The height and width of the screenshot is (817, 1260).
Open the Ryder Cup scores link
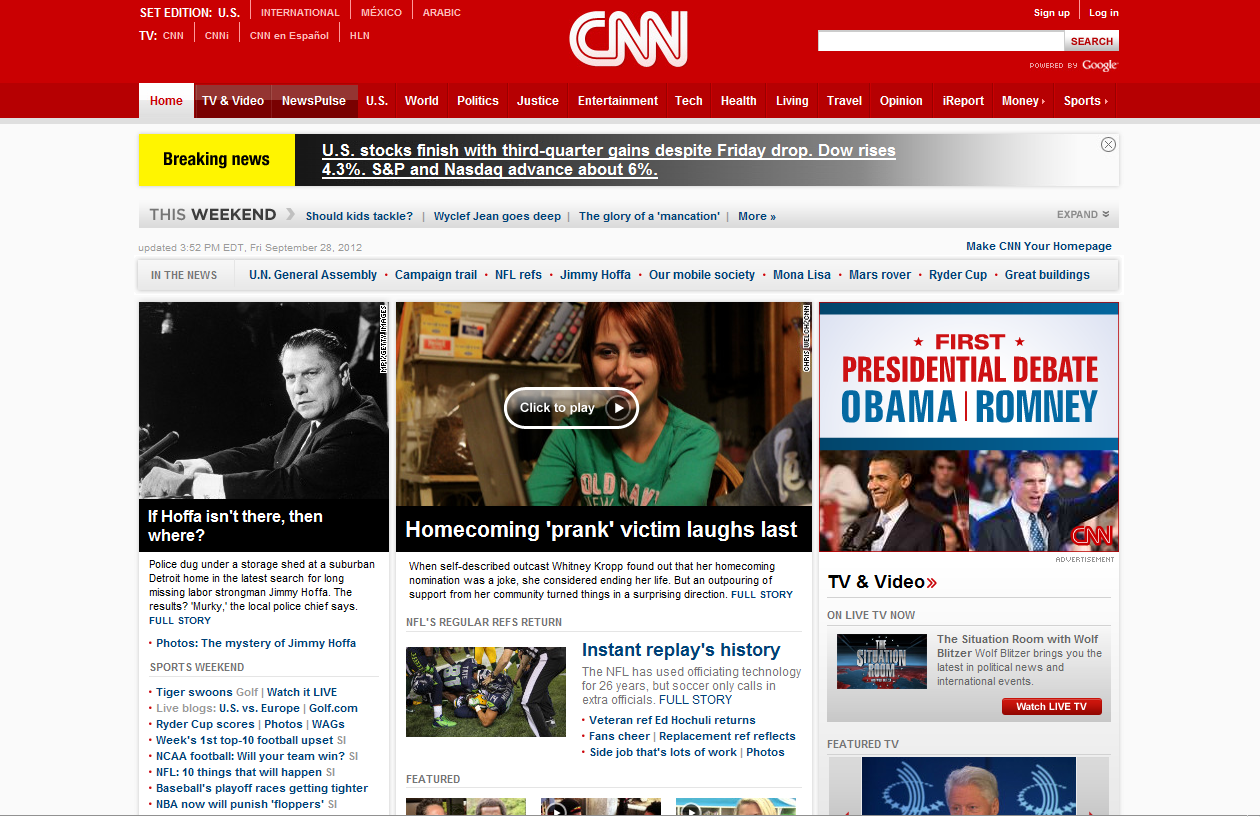(205, 724)
